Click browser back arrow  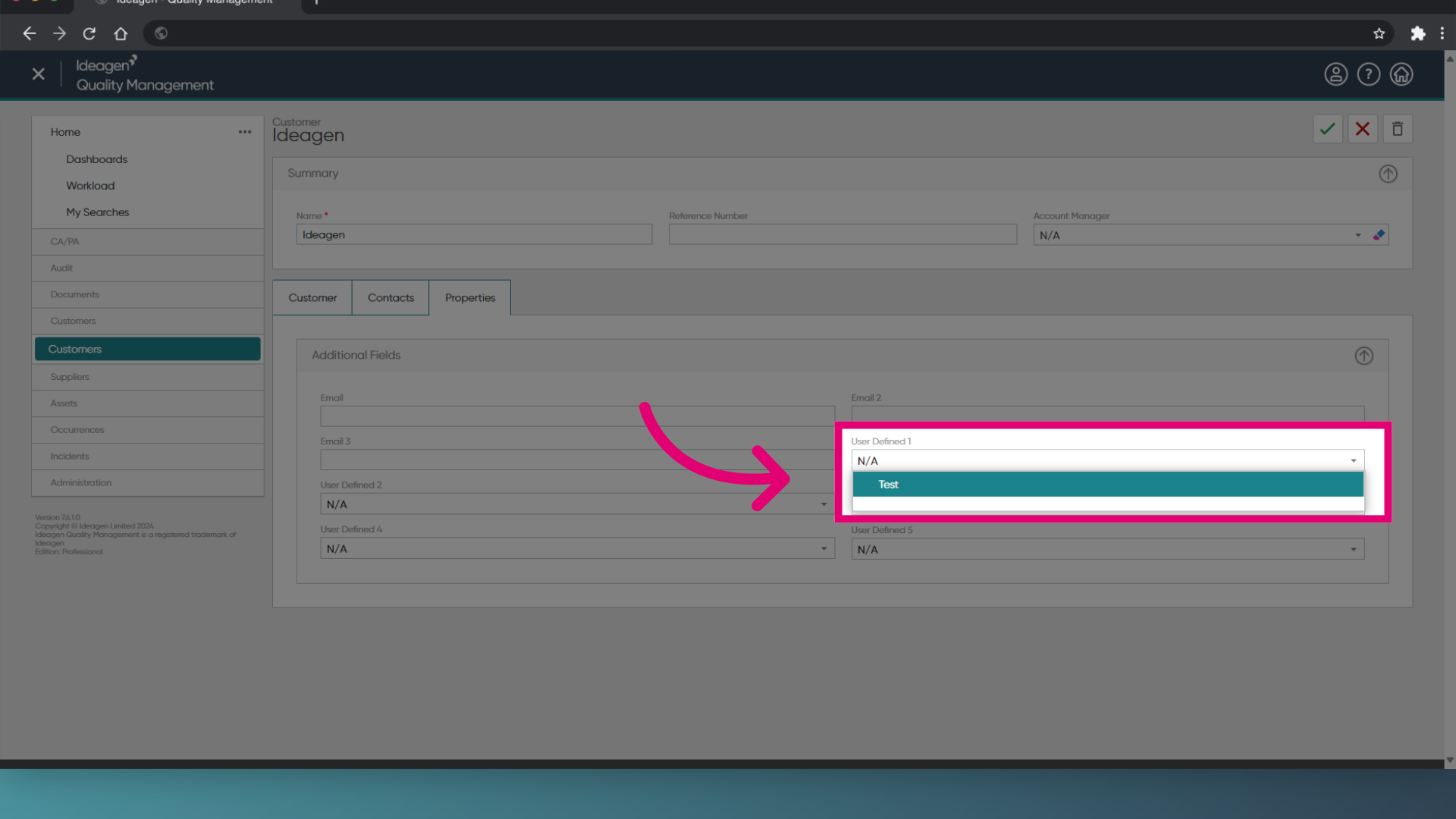29,33
